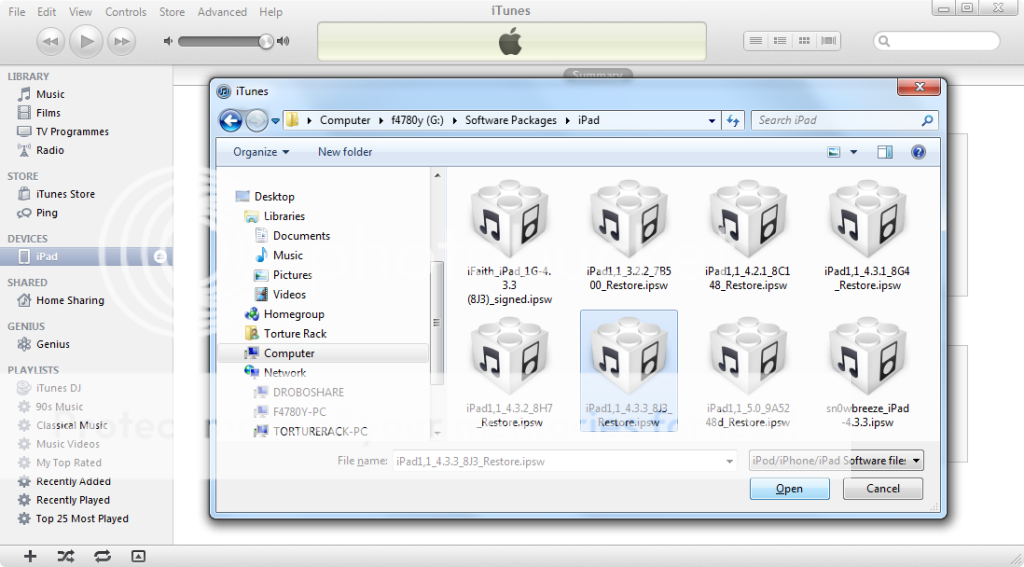Image resolution: width=1024 pixels, height=567 pixels.
Task: Click the Open button
Action: [790, 489]
